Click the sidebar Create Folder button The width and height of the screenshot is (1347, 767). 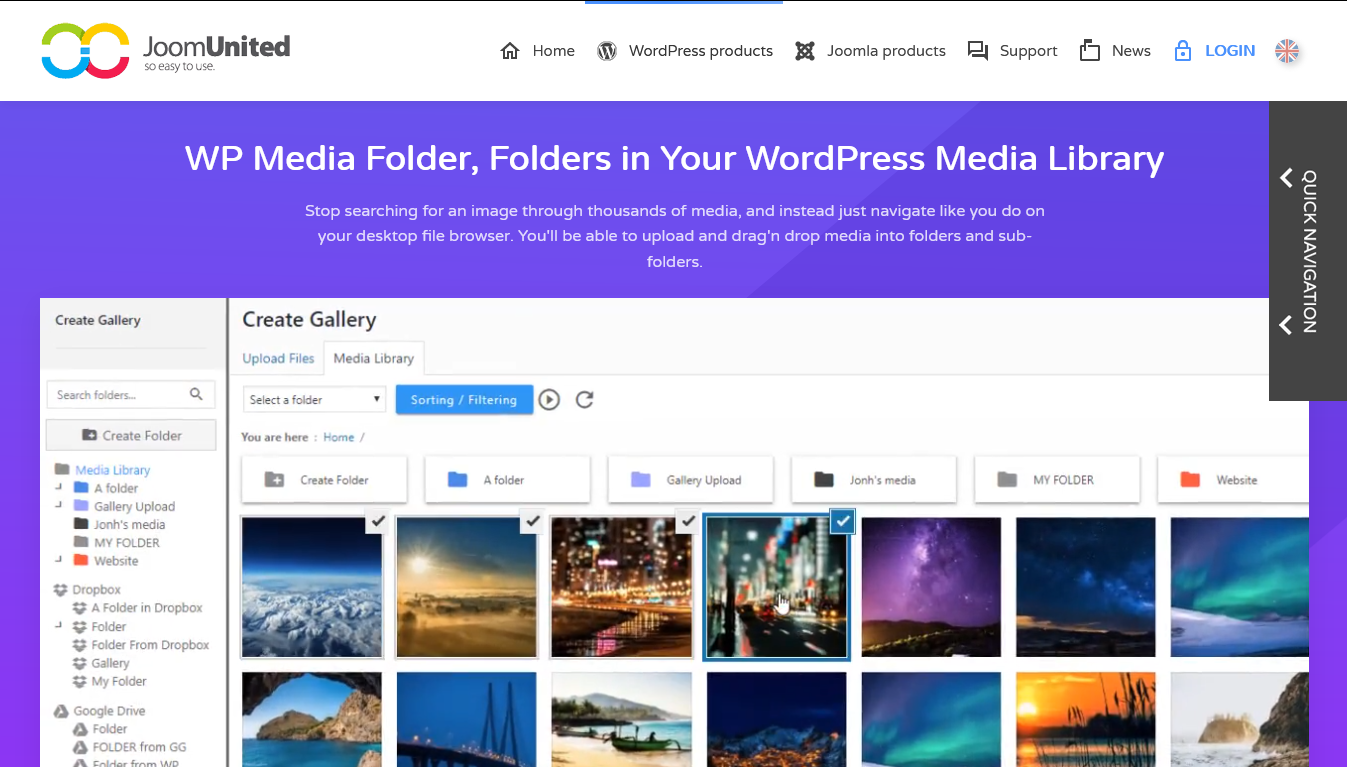131,435
